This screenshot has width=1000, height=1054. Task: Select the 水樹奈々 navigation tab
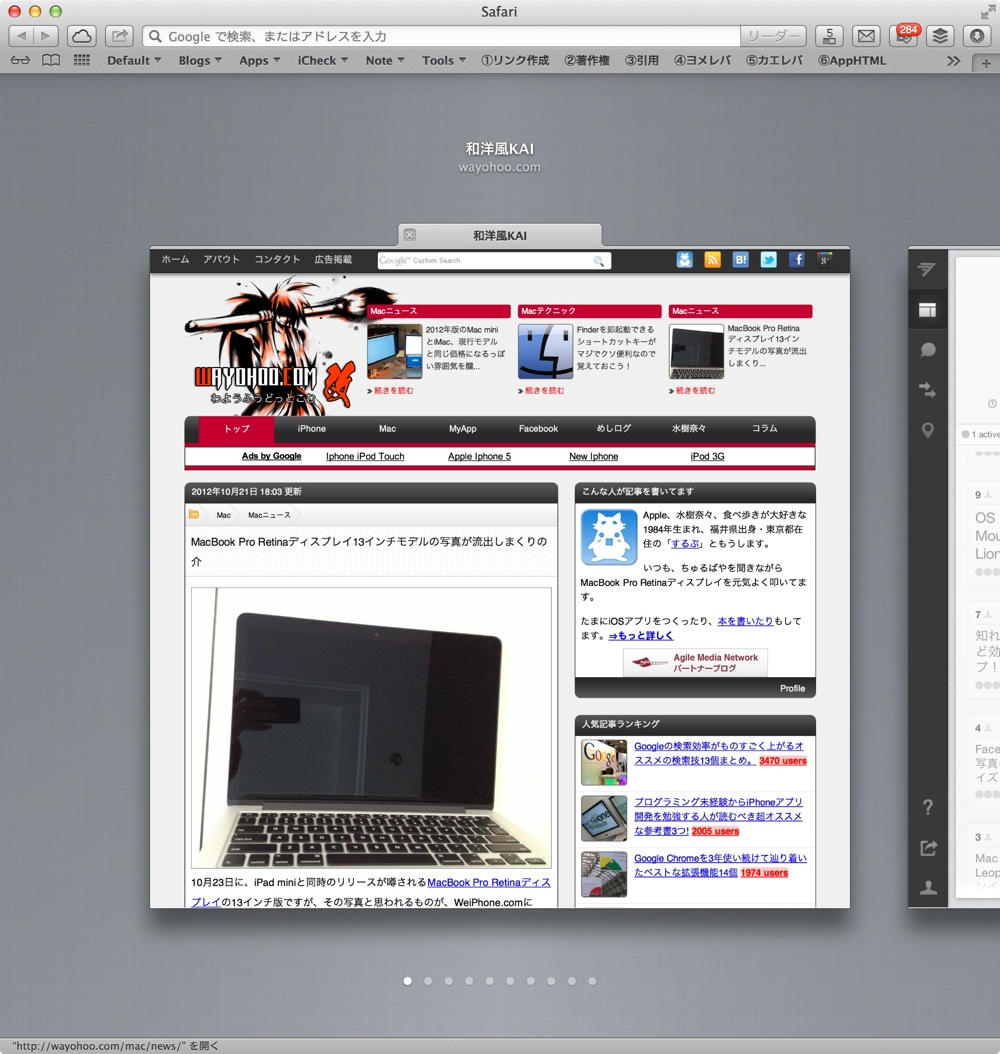pyautogui.click(x=689, y=429)
